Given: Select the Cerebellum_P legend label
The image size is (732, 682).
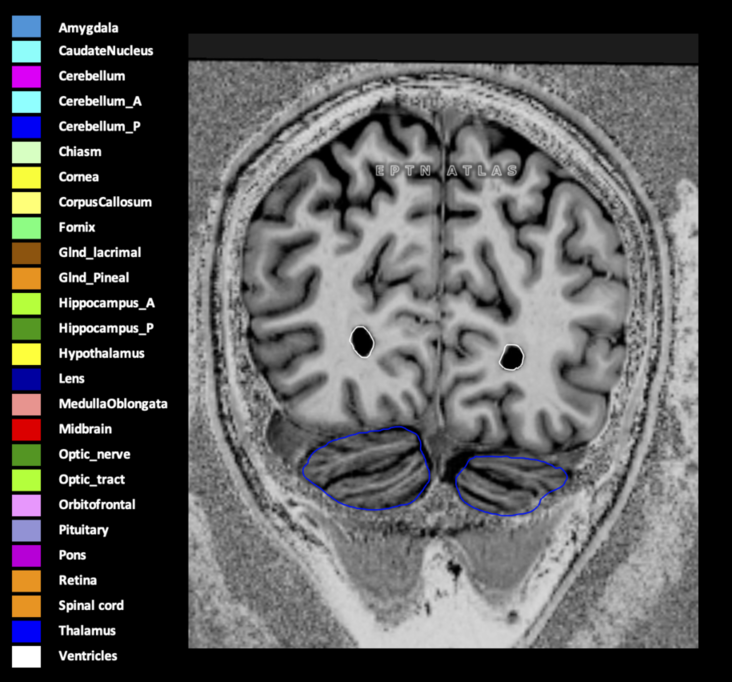Looking at the screenshot, I should click(99, 127).
